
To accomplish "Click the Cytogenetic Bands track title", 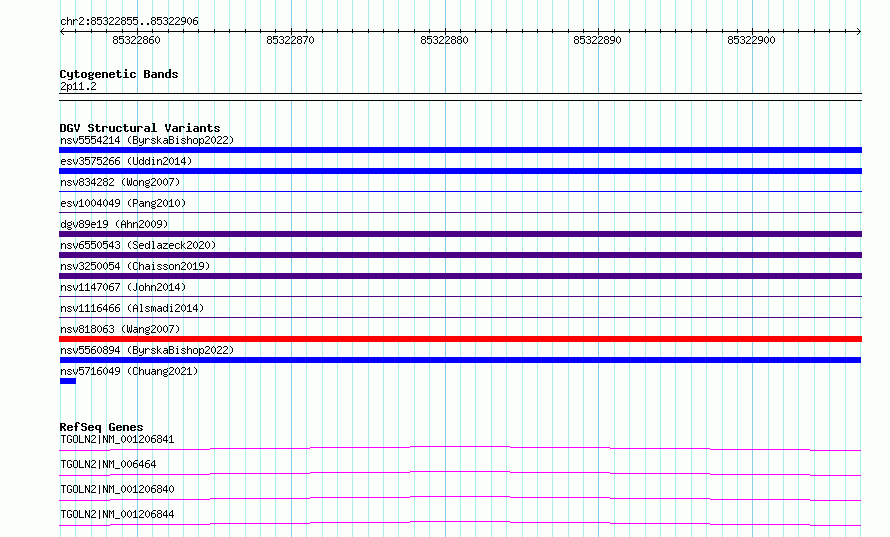I will [119, 74].
